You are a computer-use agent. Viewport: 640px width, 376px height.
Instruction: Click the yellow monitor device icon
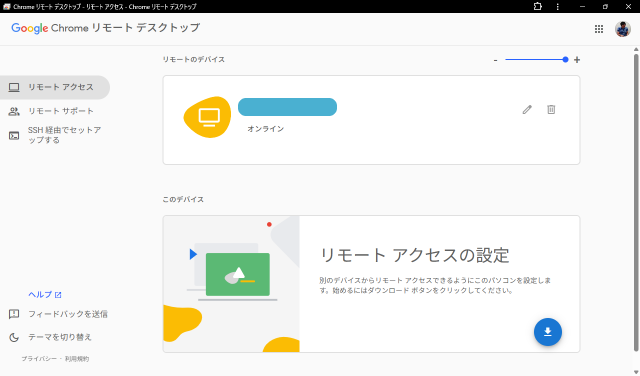pyautogui.click(x=208, y=117)
